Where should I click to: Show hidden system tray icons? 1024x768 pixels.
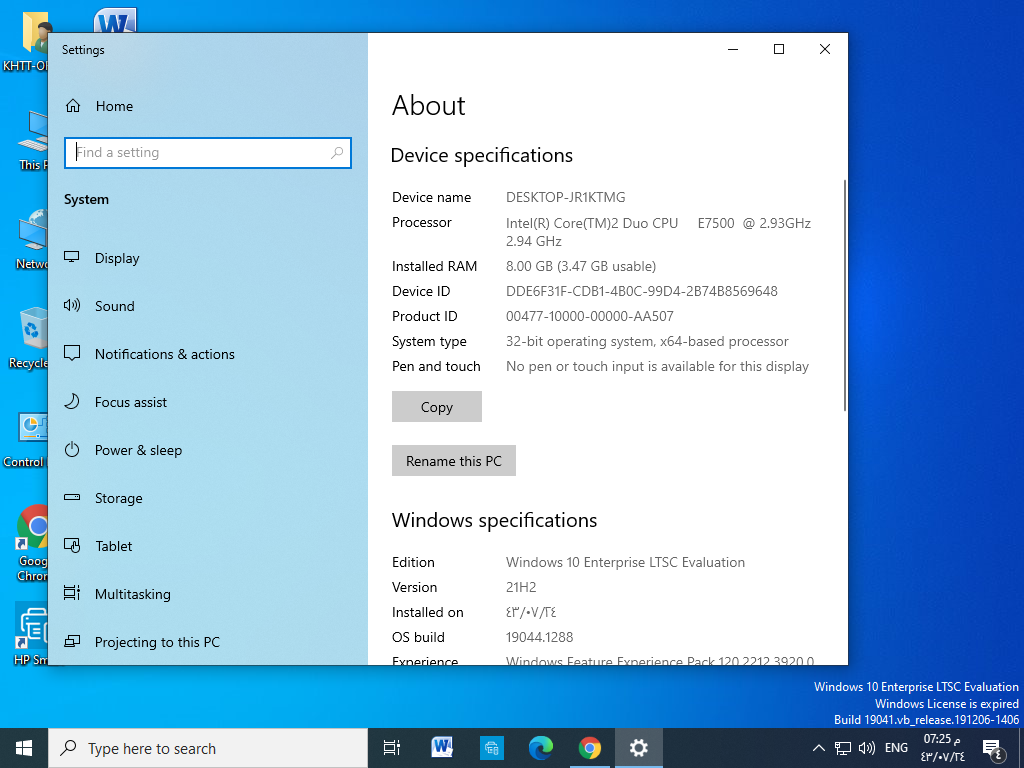pos(818,748)
